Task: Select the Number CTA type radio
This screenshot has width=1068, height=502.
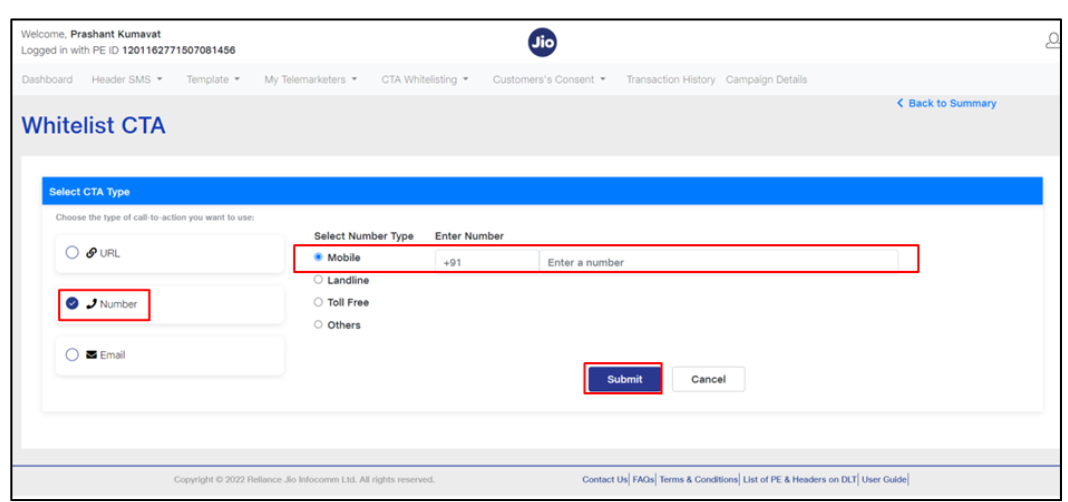Action: (x=72, y=304)
